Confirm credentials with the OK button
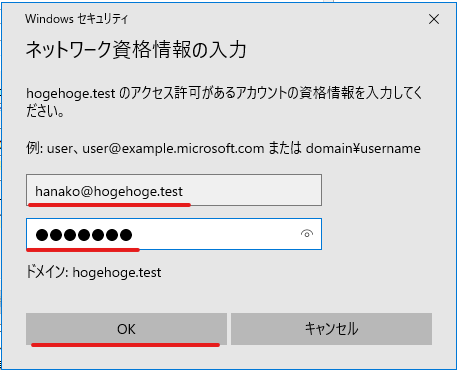 126,329
